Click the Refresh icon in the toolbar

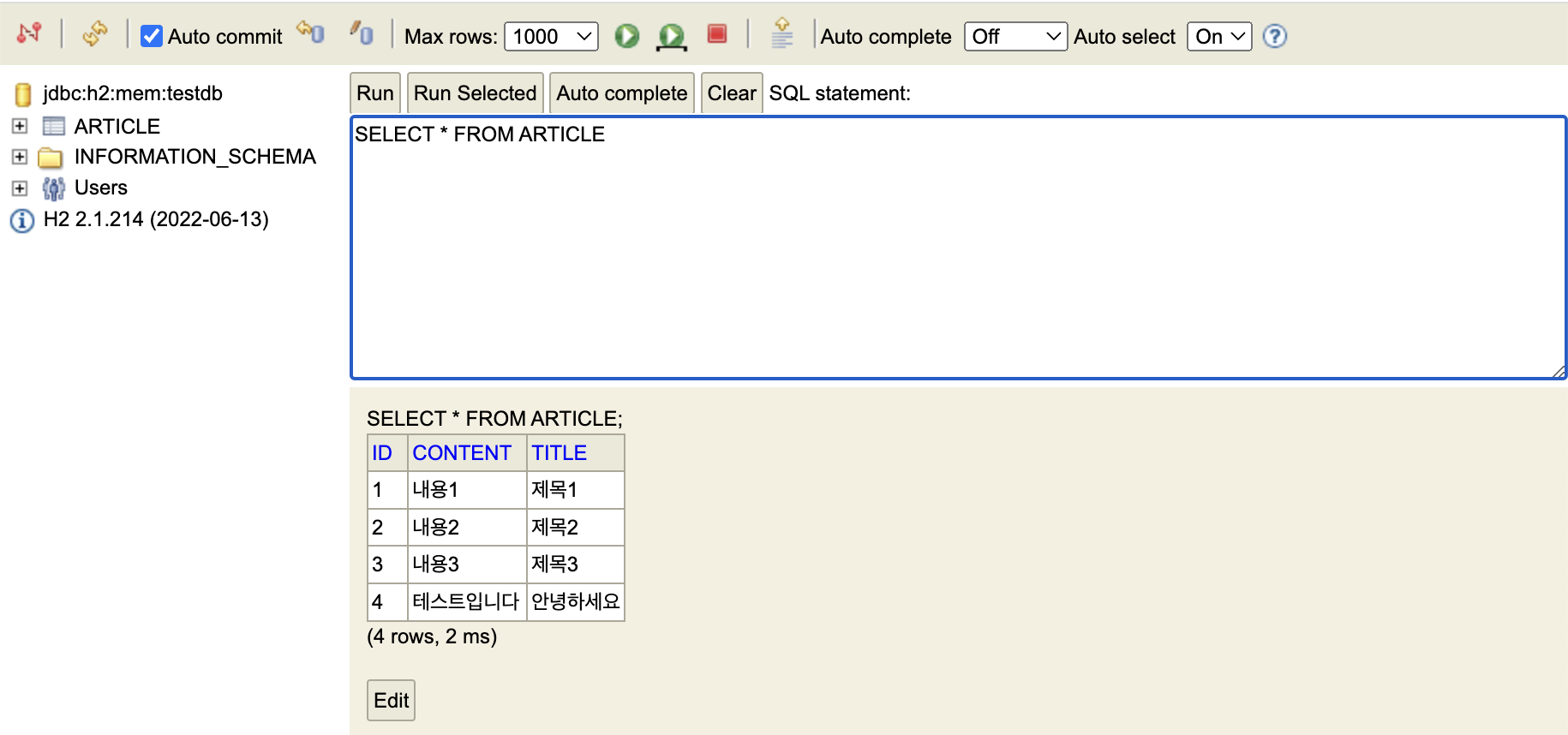pos(95,34)
